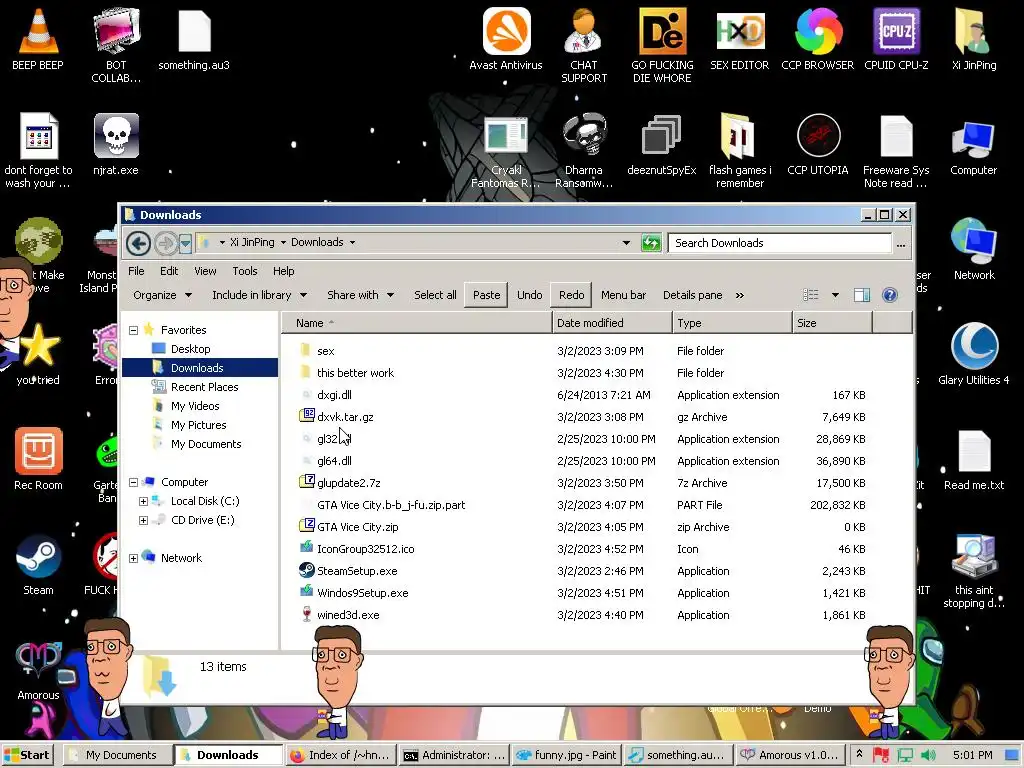Viewport: 1024px width, 768px height.
Task: Click in the Search Downloads field
Action: (x=780, y=243)
